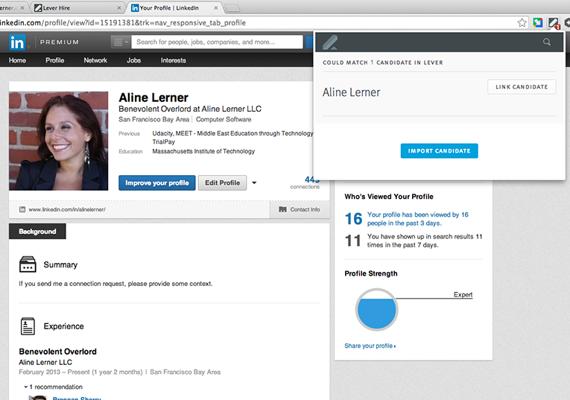Click Share your profile link

coord(370,346)
